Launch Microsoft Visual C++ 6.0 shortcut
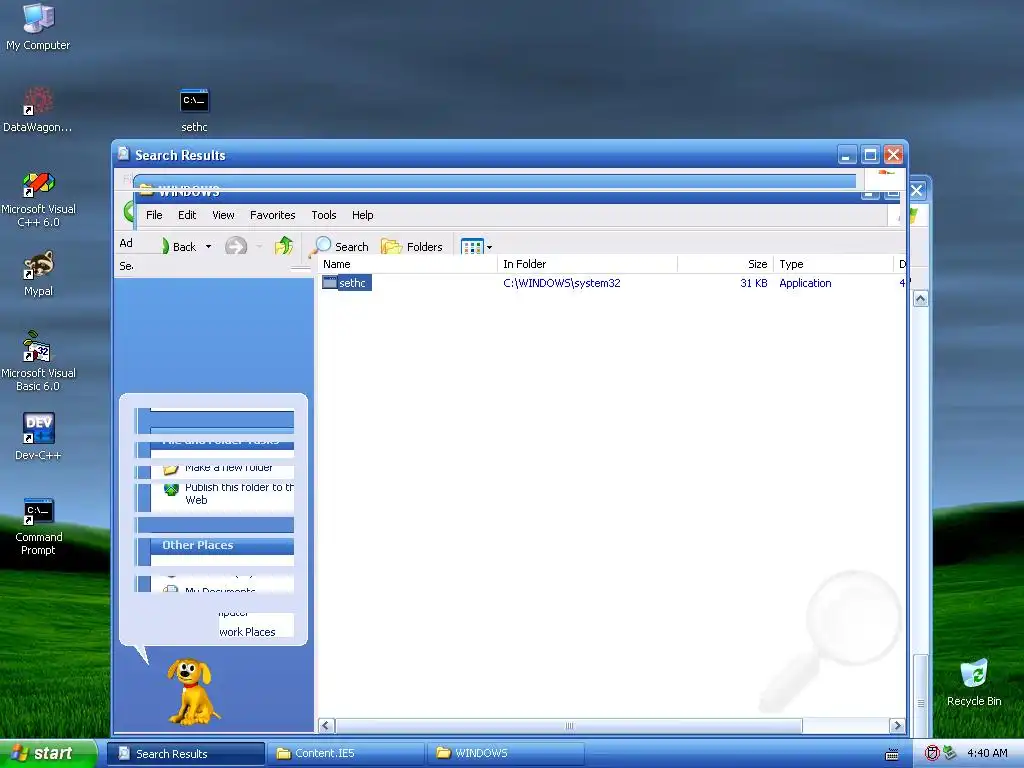 pos(39,199)
